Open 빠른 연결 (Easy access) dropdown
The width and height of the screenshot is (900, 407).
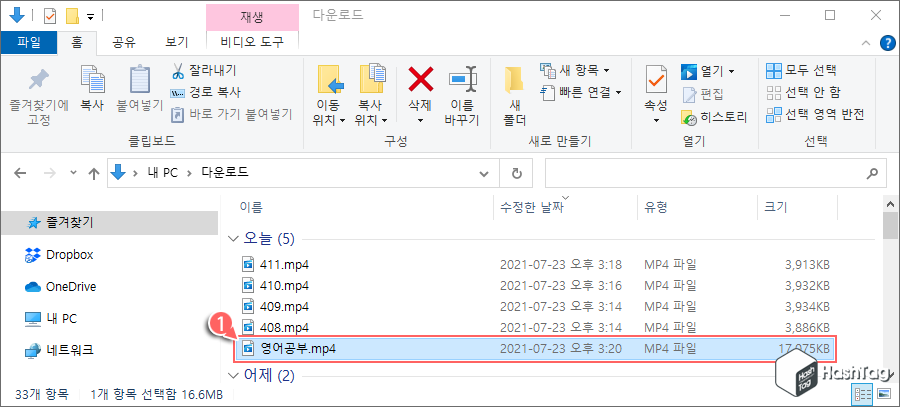tap(581, 92)
